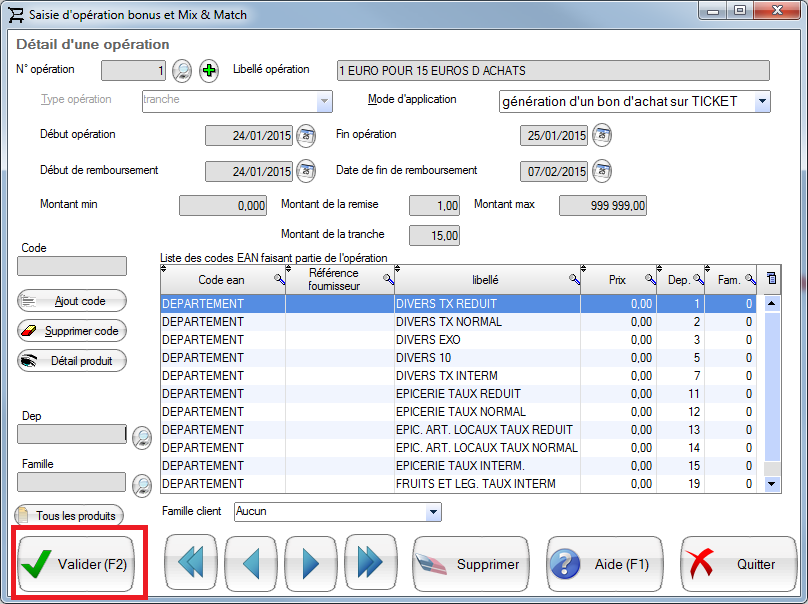This screenshot has height=604, width=808.
Task: Select the EPICERIE TAUX INTERM. row
Action: pos(458,466)
